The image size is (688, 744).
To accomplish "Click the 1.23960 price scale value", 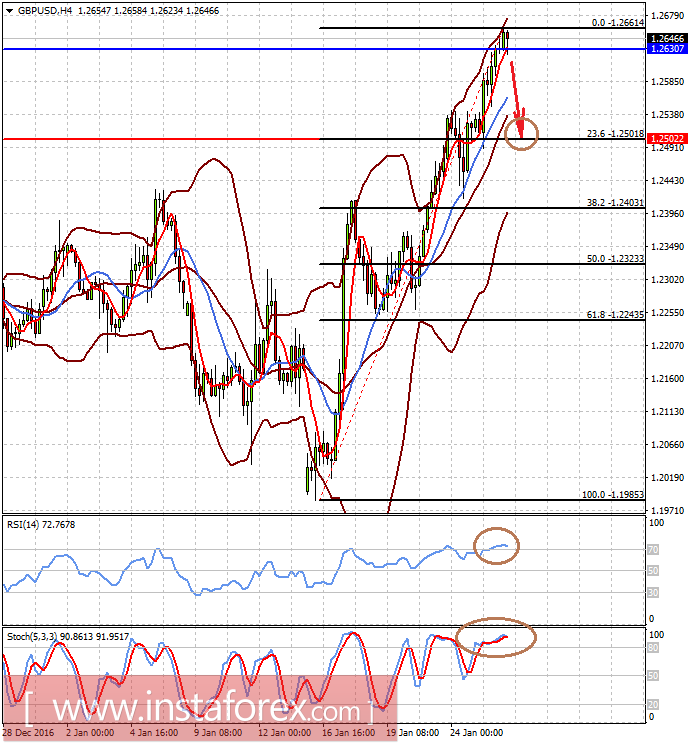I will coord(668,214).
